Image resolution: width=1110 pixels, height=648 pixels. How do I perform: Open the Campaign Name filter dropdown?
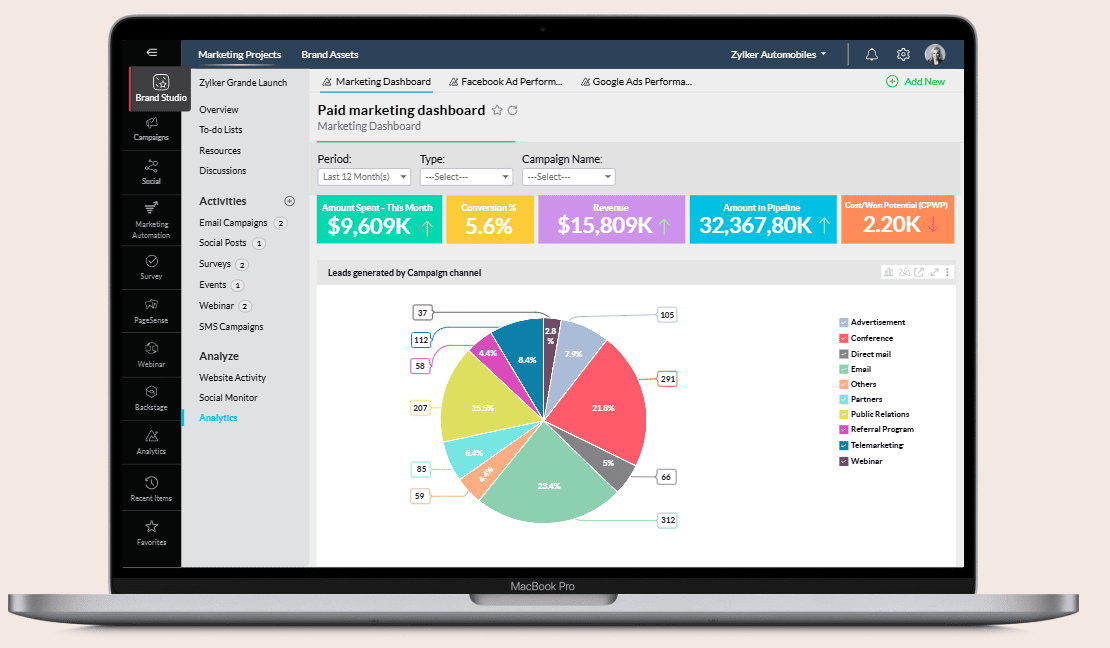pyautogui.click(x=568, y=177)
